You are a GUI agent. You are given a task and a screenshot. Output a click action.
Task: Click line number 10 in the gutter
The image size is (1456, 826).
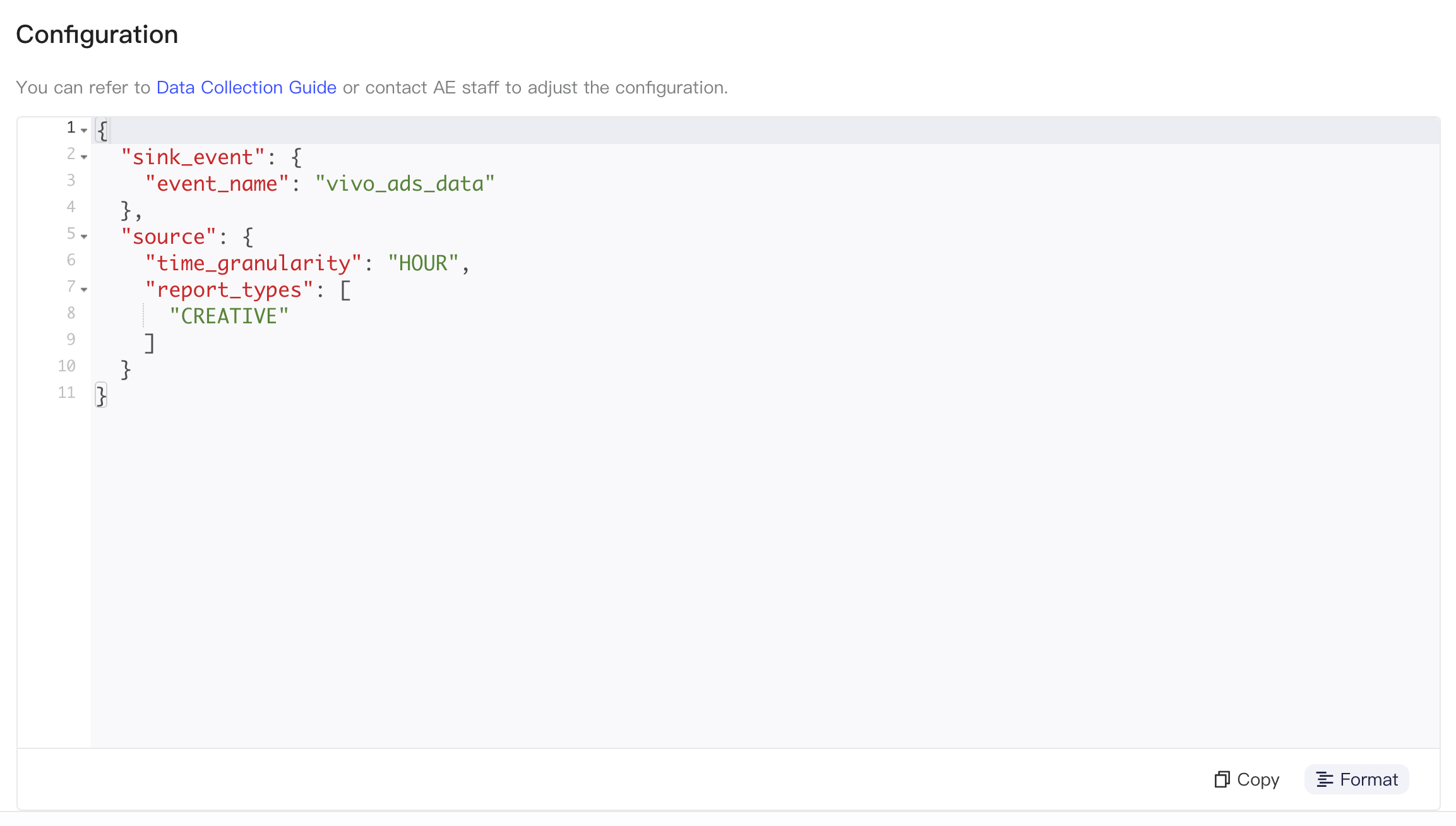coord(66,366)
